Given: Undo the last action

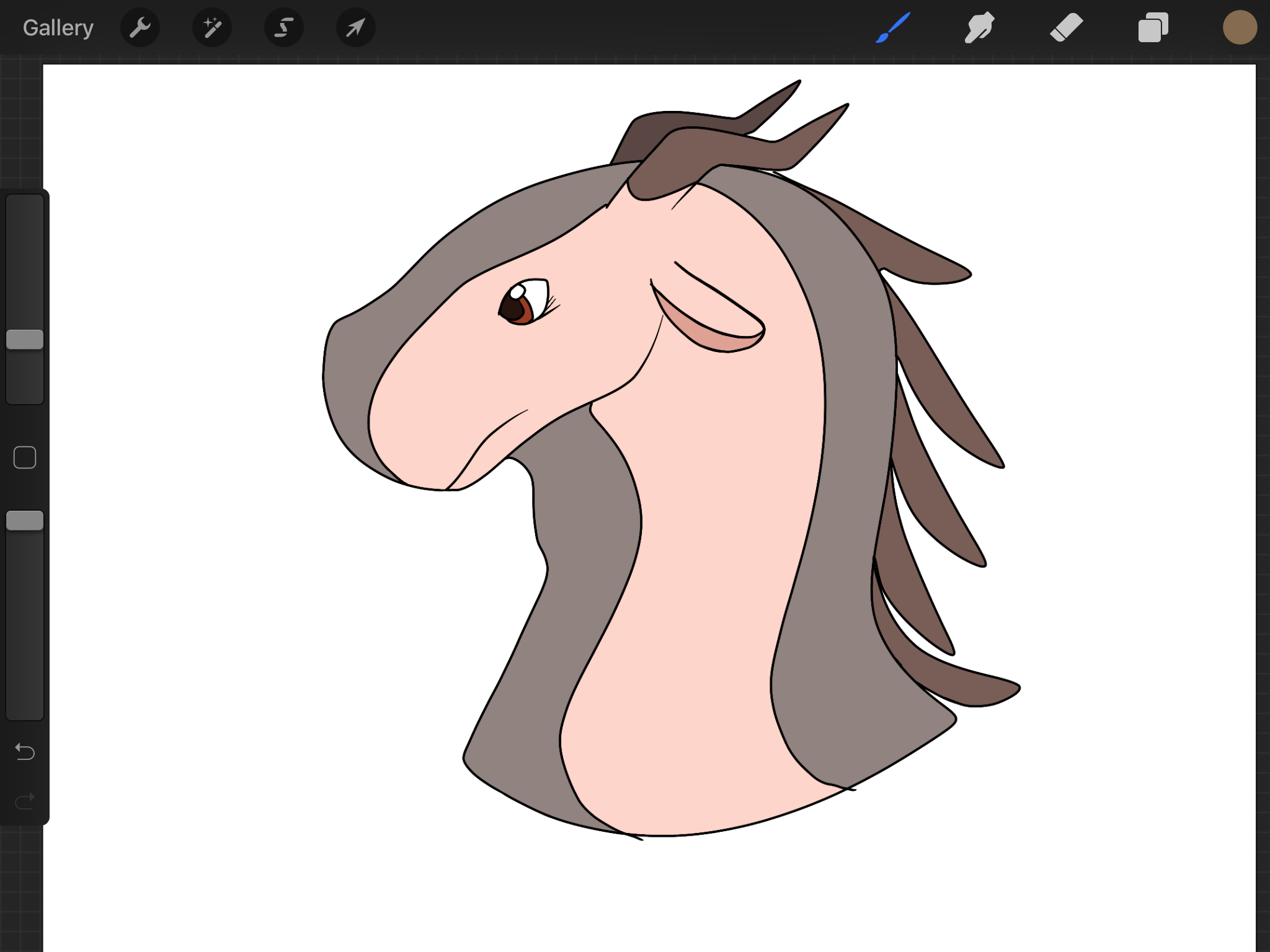Looking at the screenshot, I should pos(25,752).
